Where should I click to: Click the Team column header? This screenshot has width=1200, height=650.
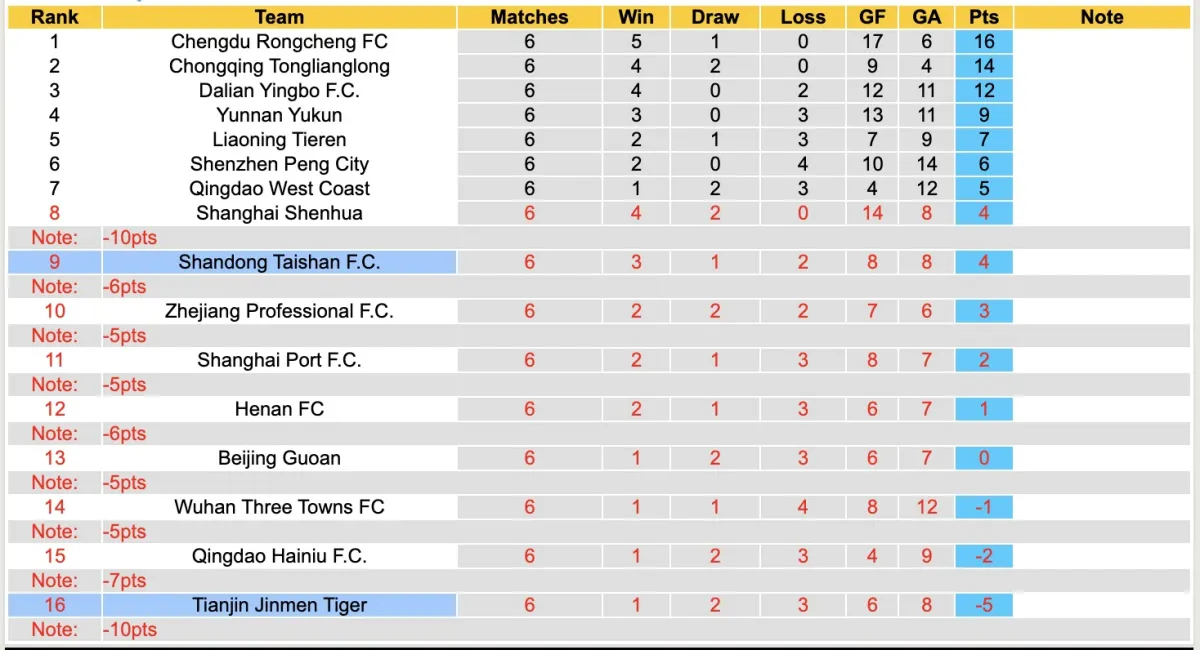[x=279, y=17]
